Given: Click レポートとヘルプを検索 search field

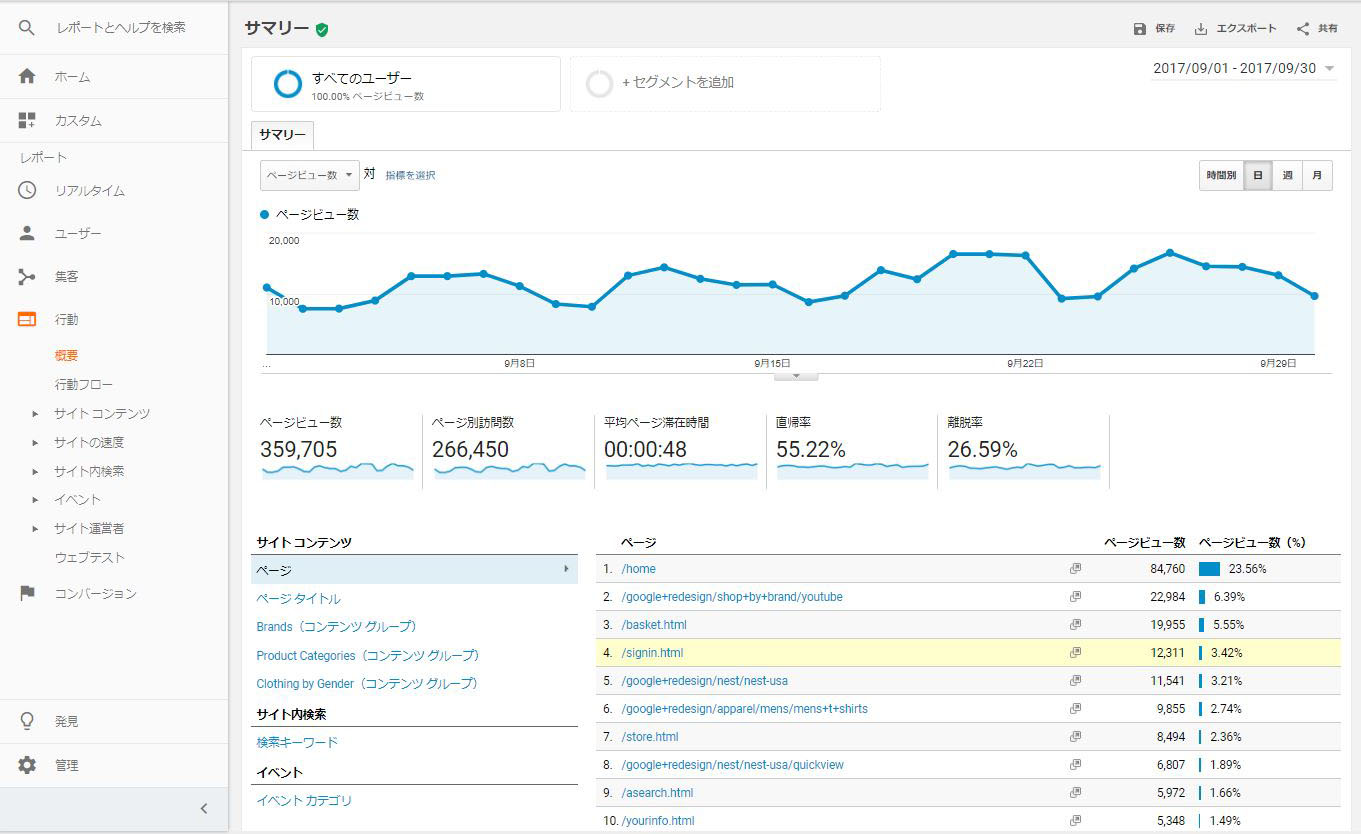Looking at the screenshot, I should click(121, 28).
